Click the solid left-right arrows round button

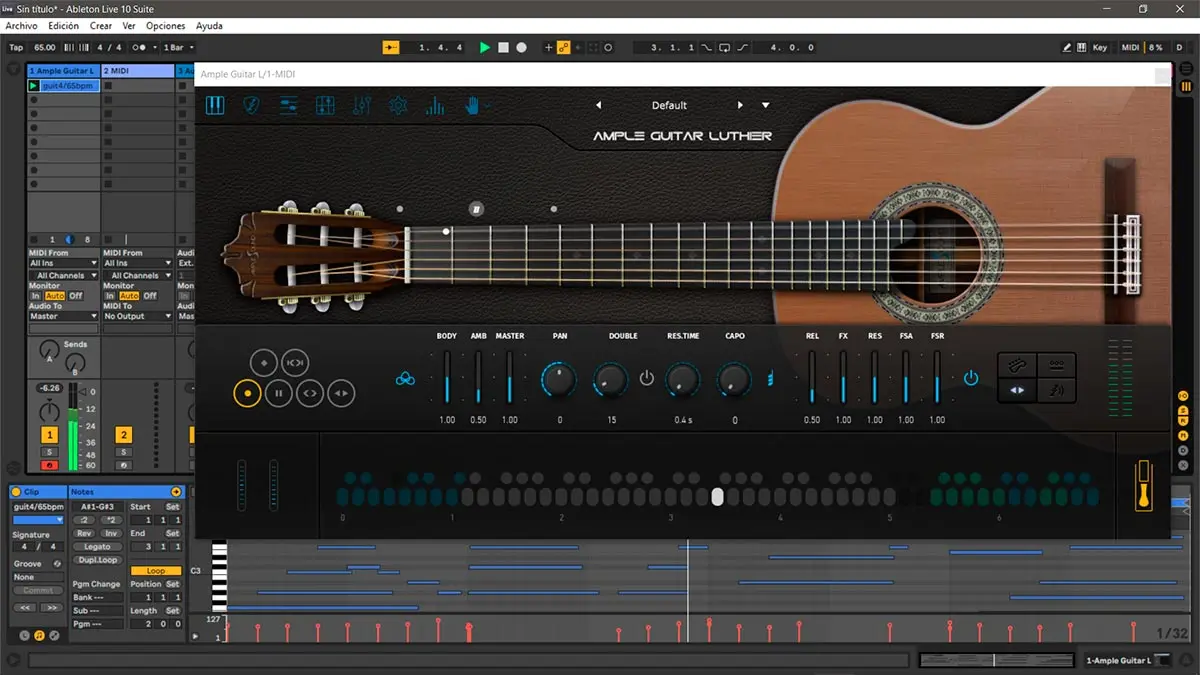pyautogui.click(x=342, y=393)
